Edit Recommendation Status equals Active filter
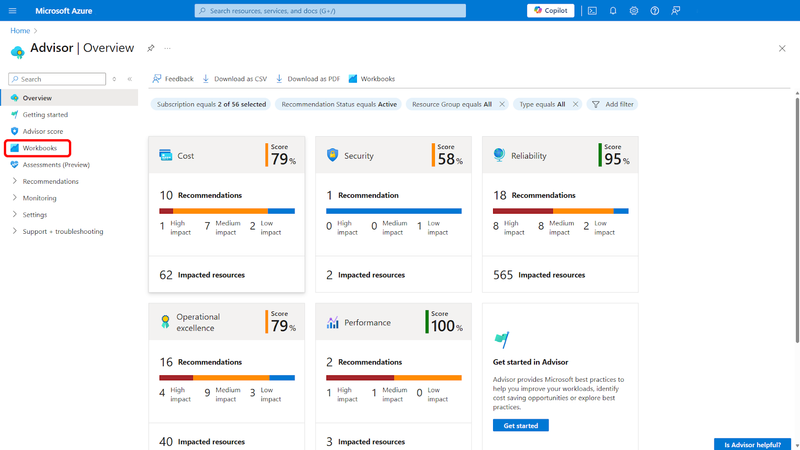This screenshot has width=800, height=450. pyautogui.click(x=339, y=104)
